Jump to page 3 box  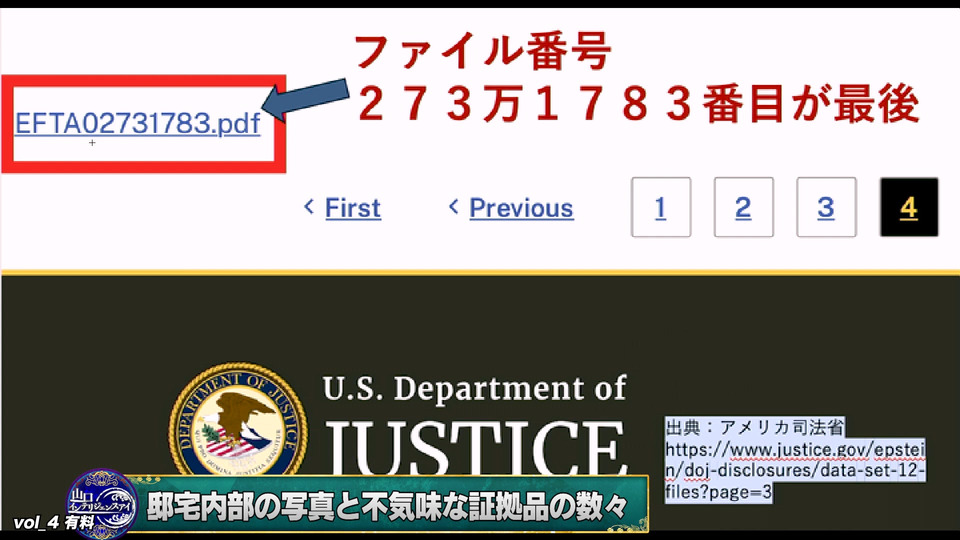pos(826,207)
